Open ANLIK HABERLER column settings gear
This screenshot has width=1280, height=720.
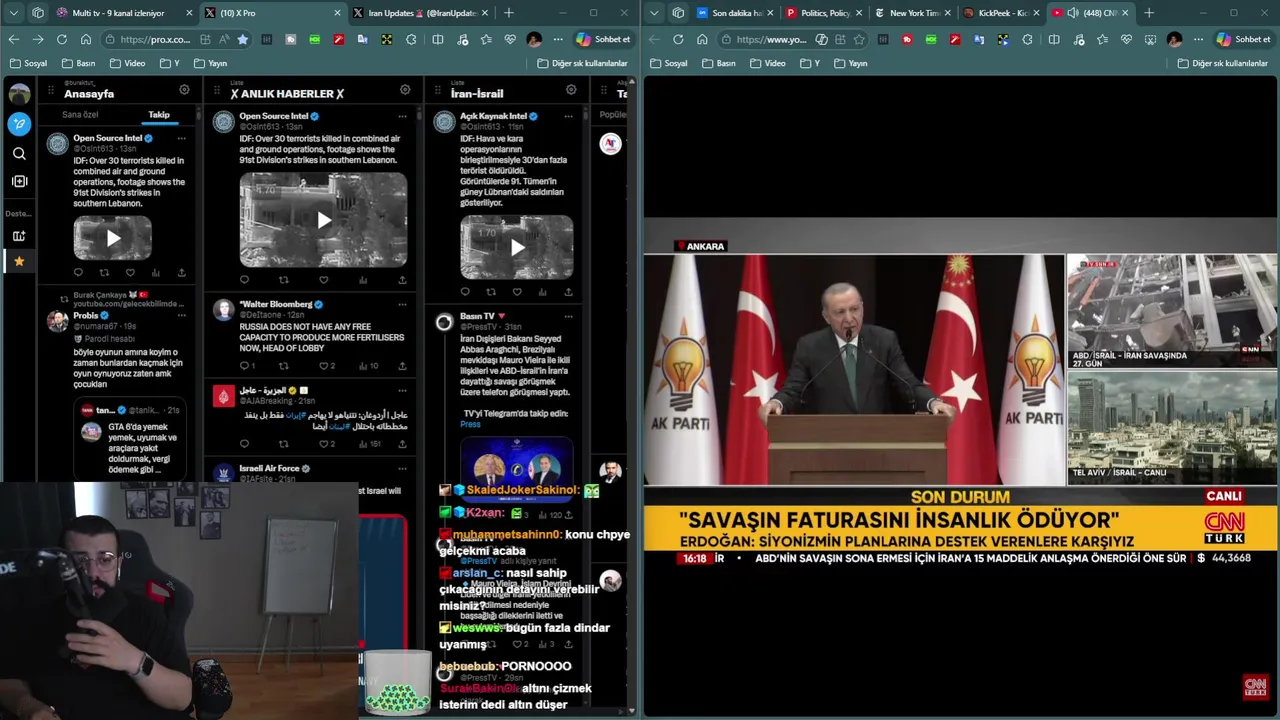[x=405, y=90]
